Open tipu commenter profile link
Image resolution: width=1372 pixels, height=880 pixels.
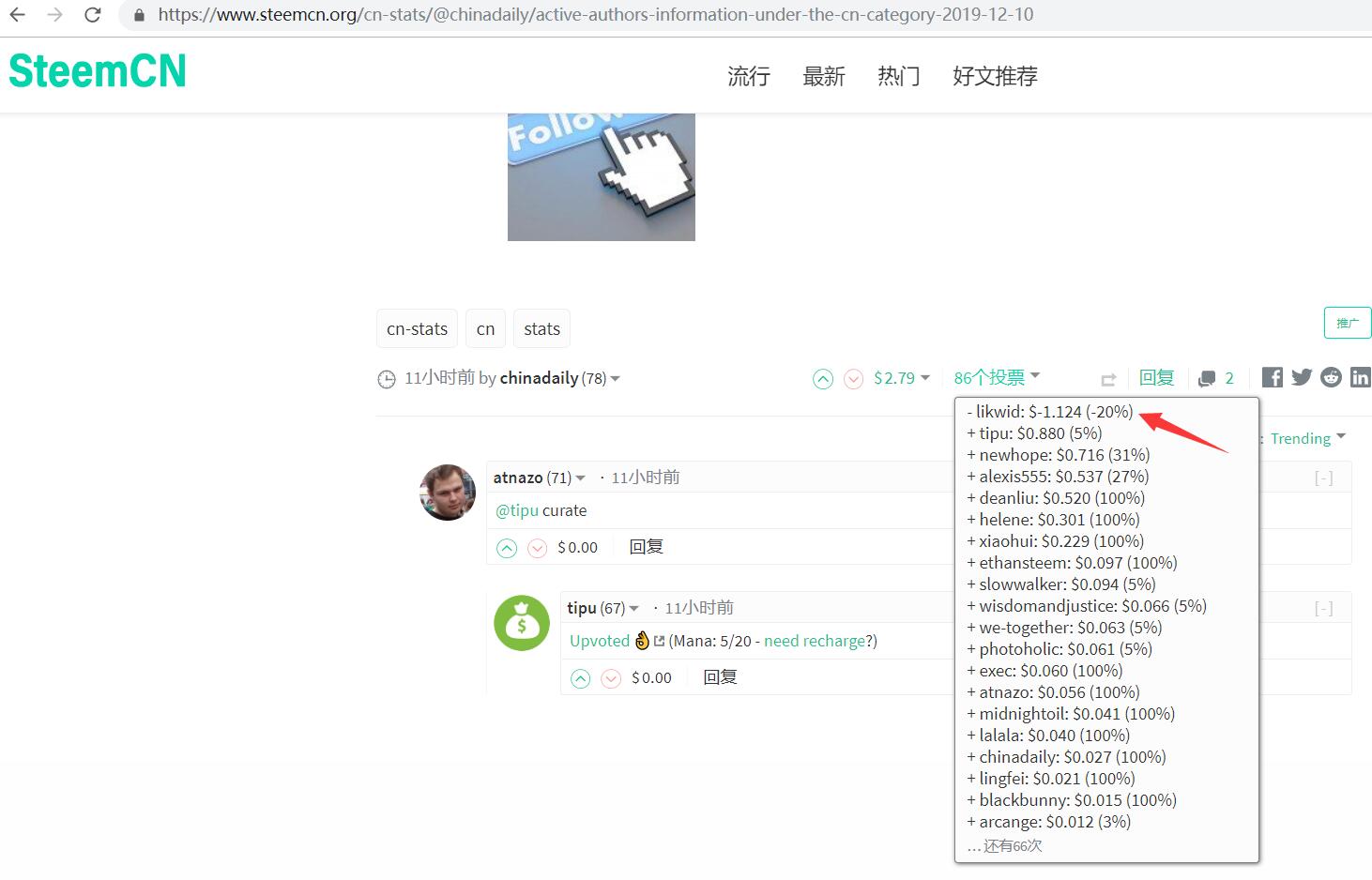point(582,608)
